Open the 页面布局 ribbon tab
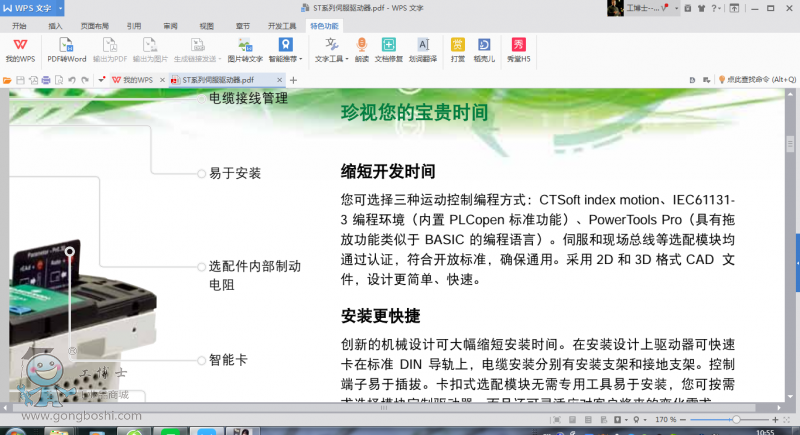The width and height of the screenshot is (800, 435). 94,26
